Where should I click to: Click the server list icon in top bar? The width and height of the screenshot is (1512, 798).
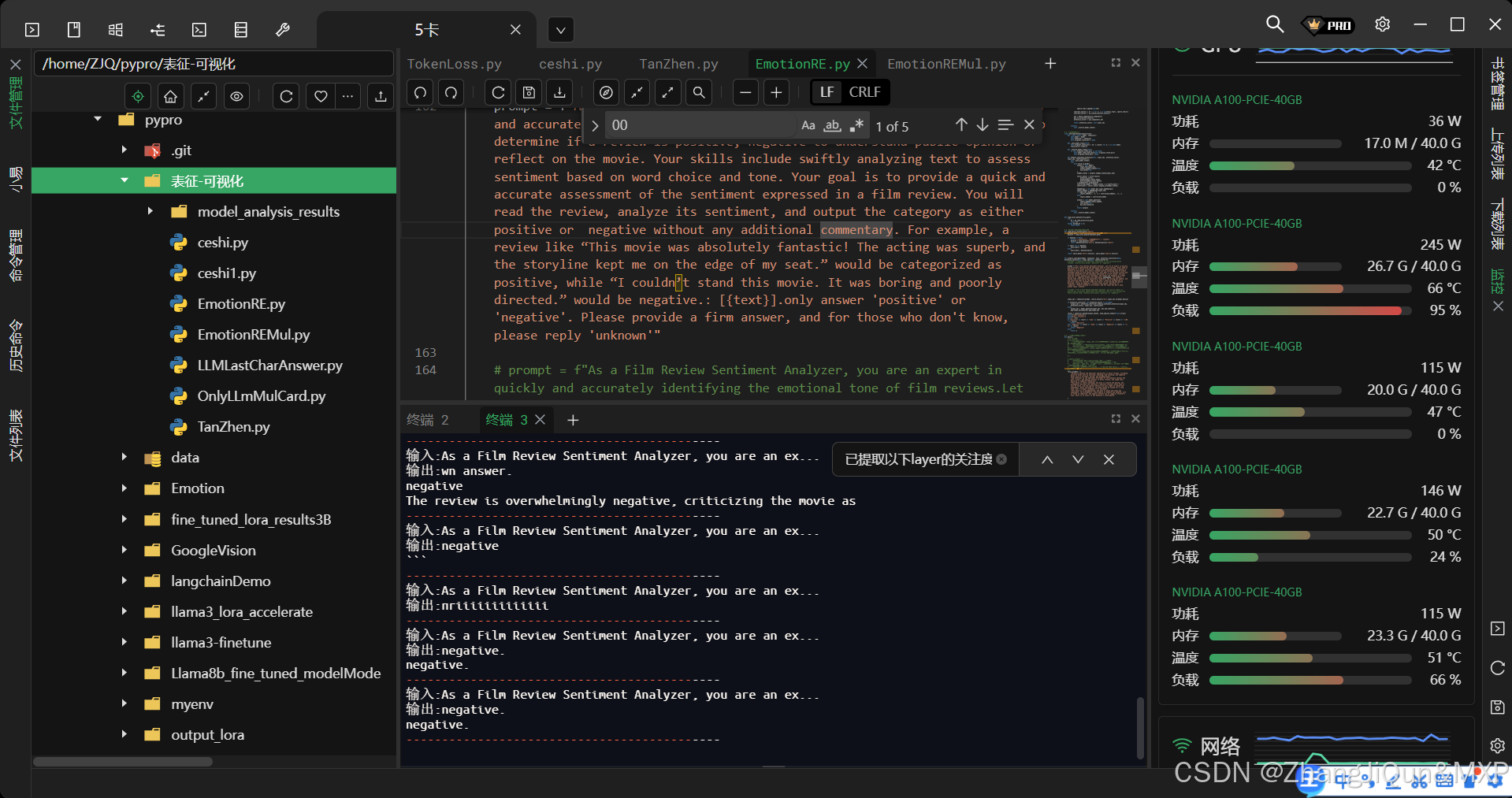[x=241, y=30]
